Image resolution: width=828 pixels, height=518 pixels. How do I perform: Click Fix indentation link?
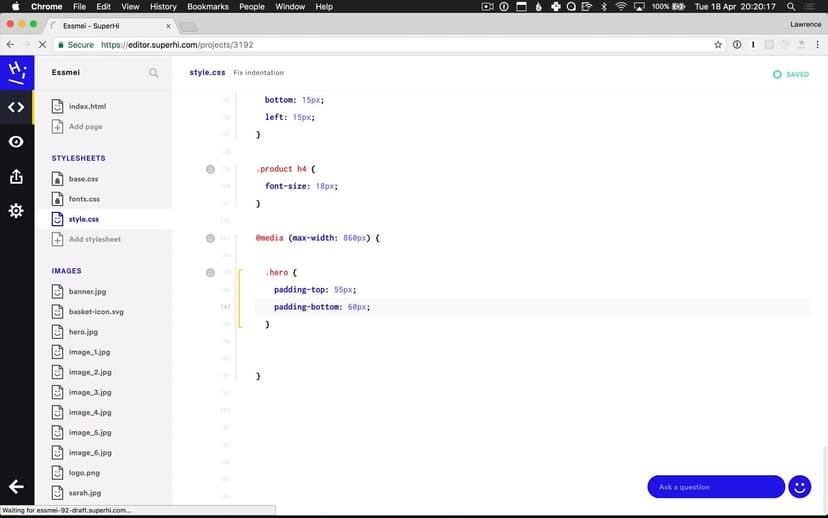(x=259, y=73)
